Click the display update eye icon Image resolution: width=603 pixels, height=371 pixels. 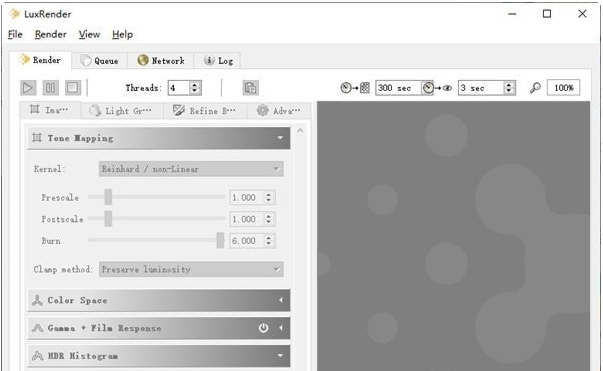[447, 88]
